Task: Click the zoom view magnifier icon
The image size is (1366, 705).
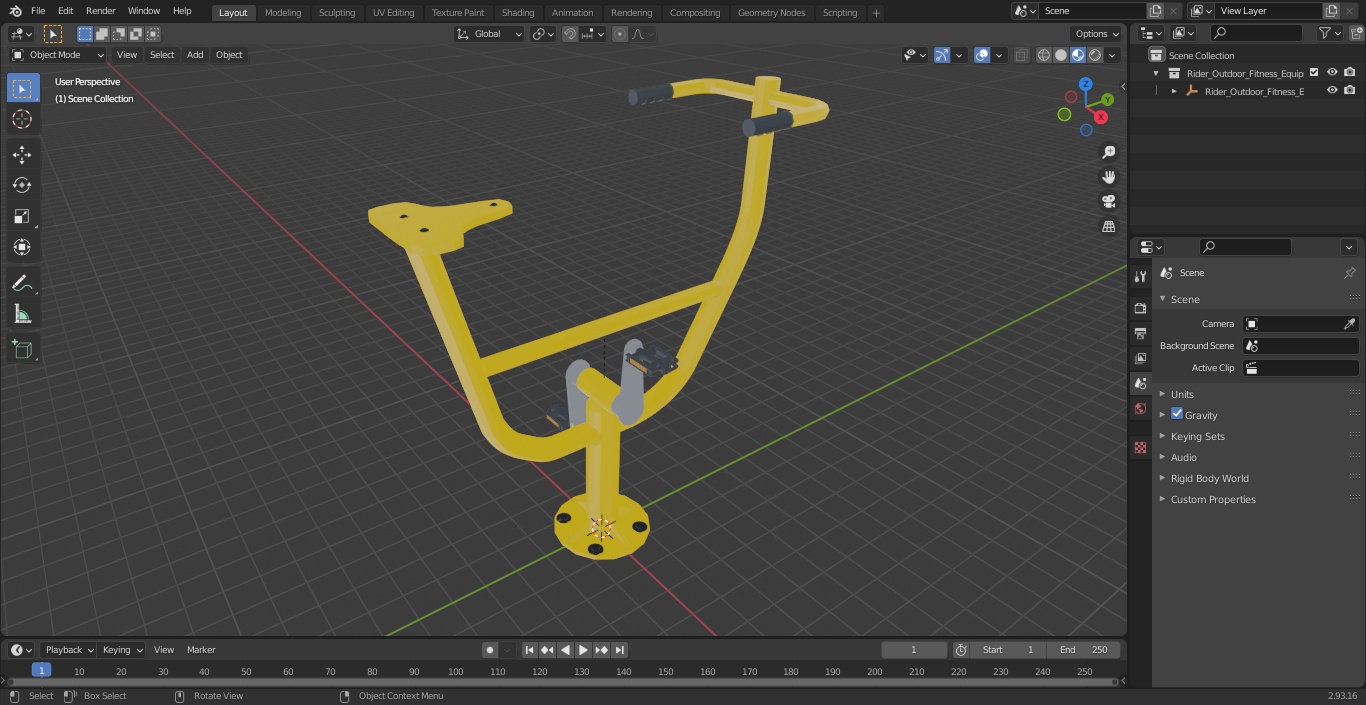Action: tap(1108, 152)
